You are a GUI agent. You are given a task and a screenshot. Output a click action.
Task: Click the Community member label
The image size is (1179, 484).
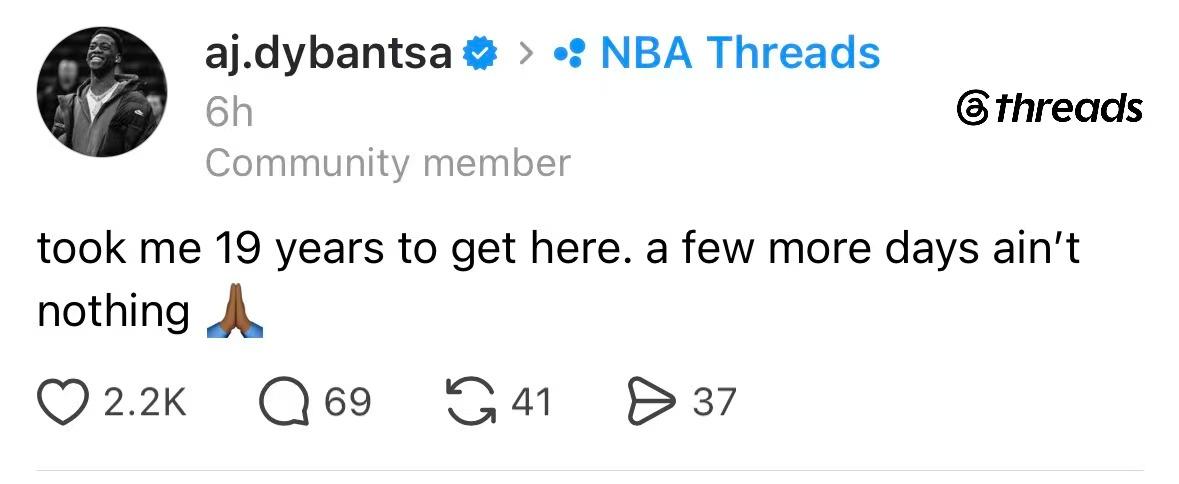click(x=388, y=163)
